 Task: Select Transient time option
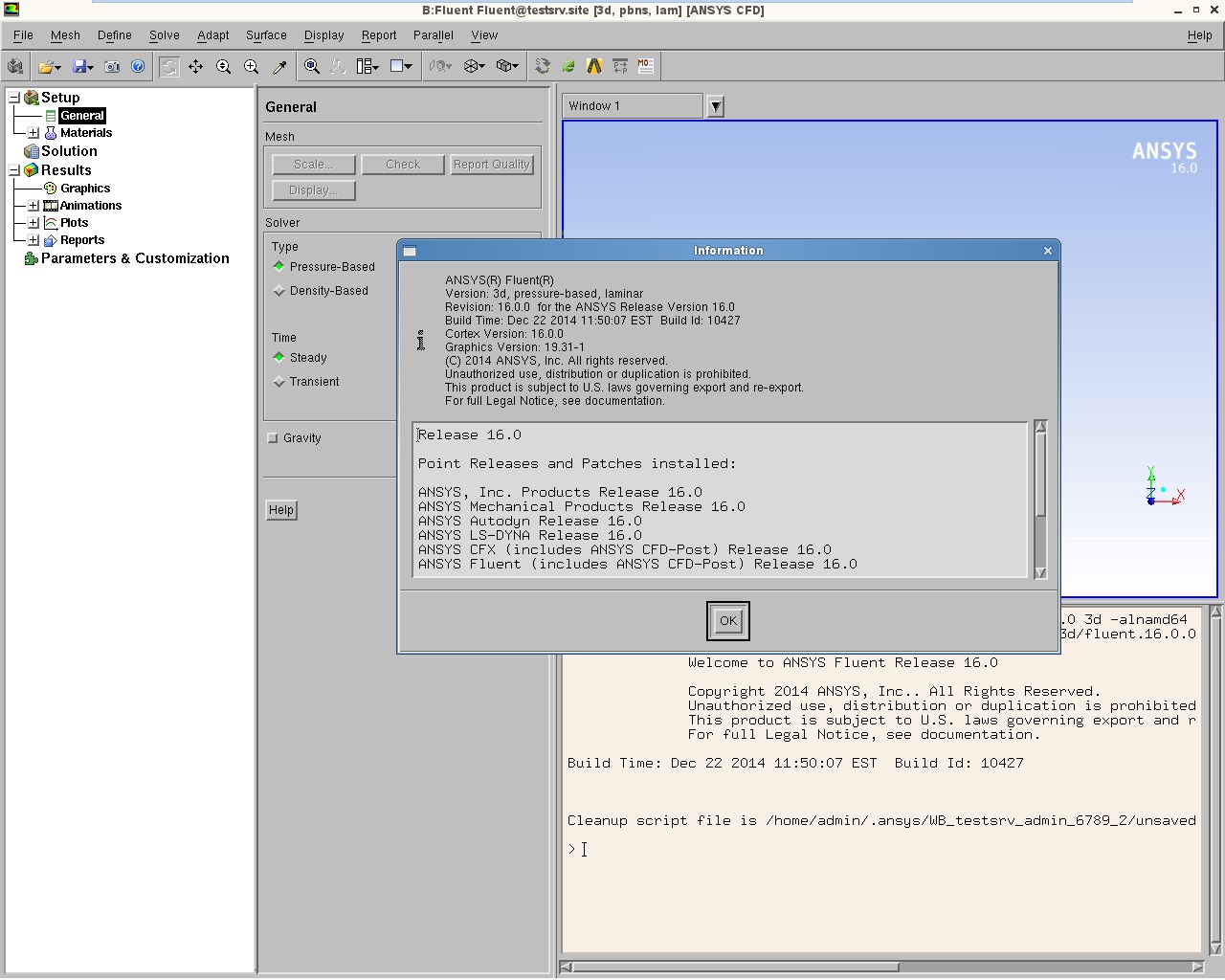(x=279, y=382)
